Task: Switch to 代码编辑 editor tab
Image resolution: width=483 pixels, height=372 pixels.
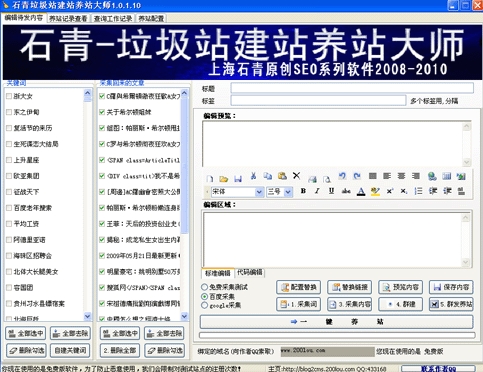Action: 250,273
